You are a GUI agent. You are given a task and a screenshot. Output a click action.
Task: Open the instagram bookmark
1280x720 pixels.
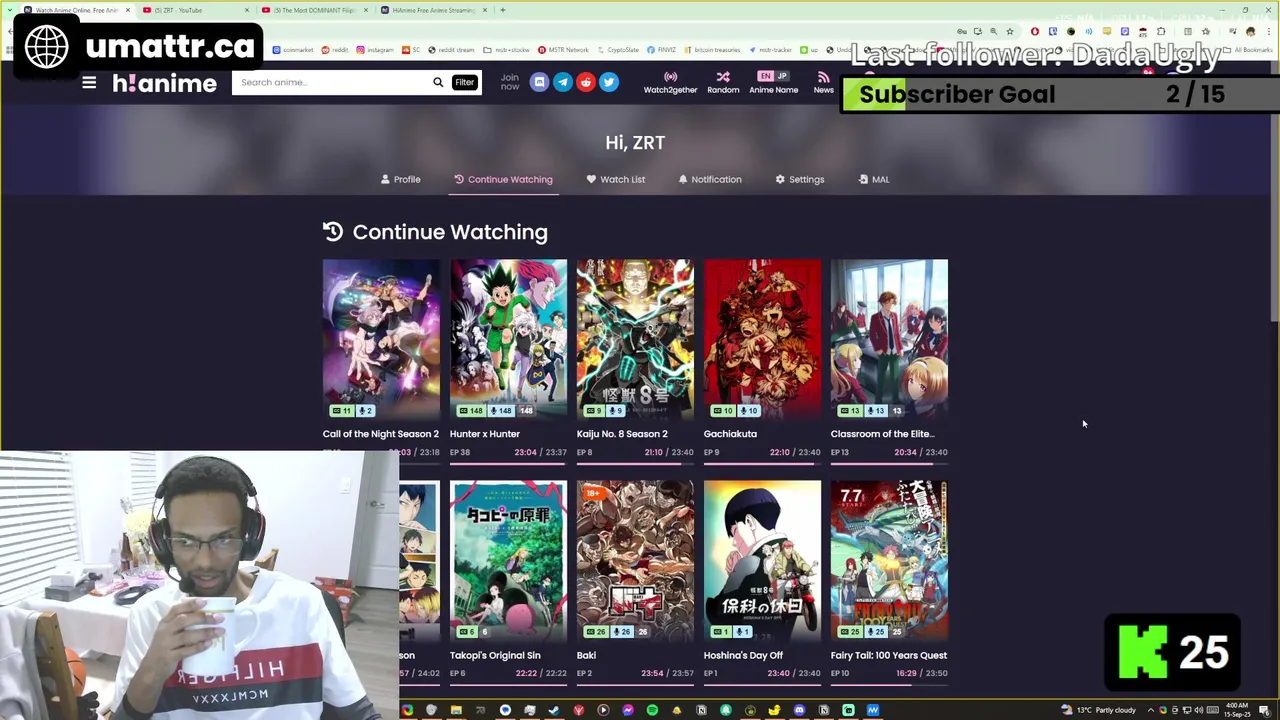[375, 50]
